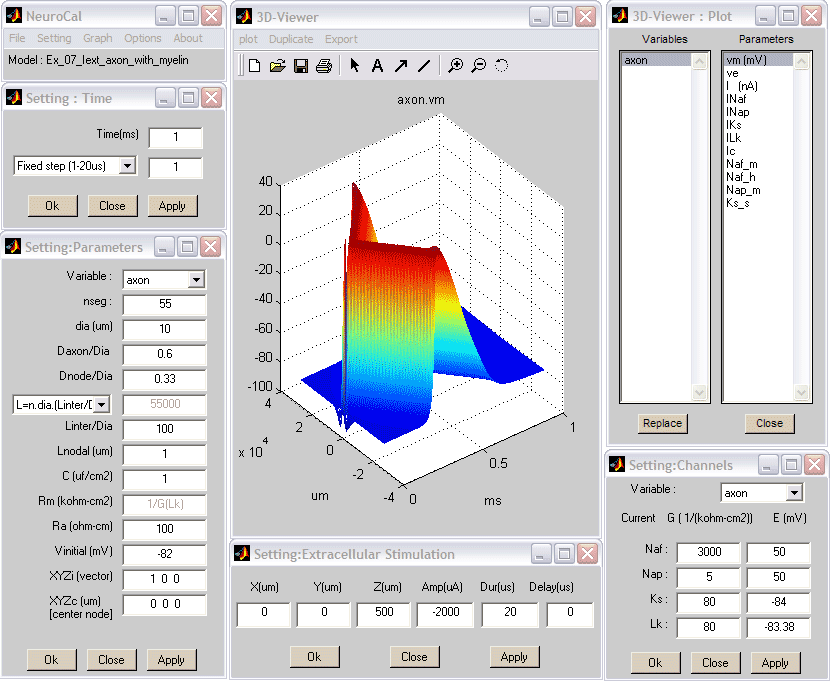Click the New Figure icon in 3D-Viewer toolbar
Image resolution: width=832 pixels, height=681 pixels.
(255, 66)
